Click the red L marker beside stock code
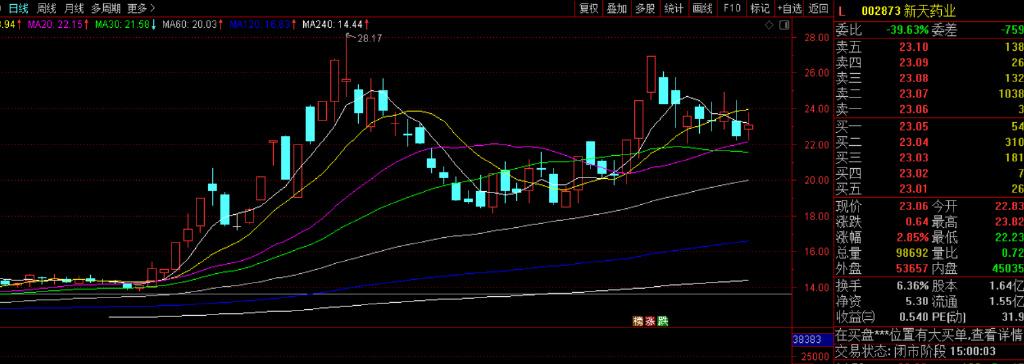This screenshot has width=1024, height=364. (x=842, y=11)
